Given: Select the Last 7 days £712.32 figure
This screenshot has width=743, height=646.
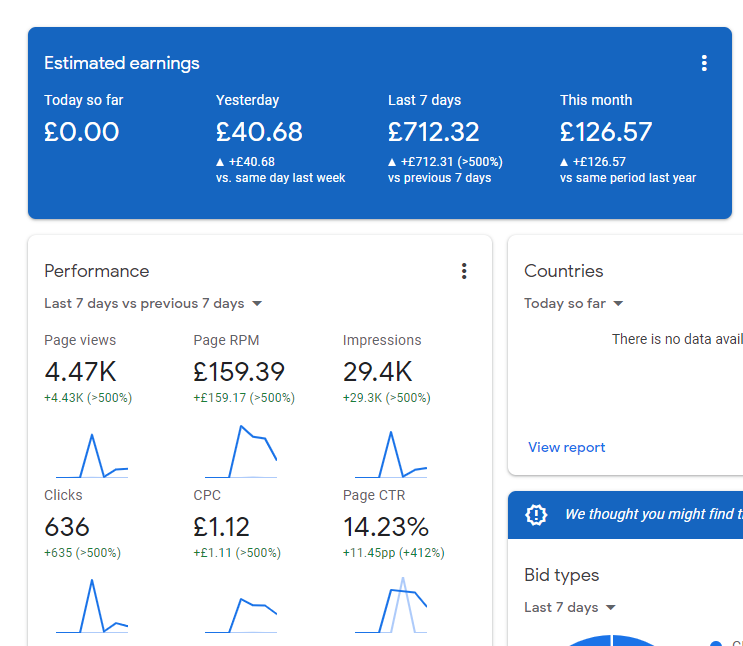Looking at the screenshot, I should coord(434,132).
